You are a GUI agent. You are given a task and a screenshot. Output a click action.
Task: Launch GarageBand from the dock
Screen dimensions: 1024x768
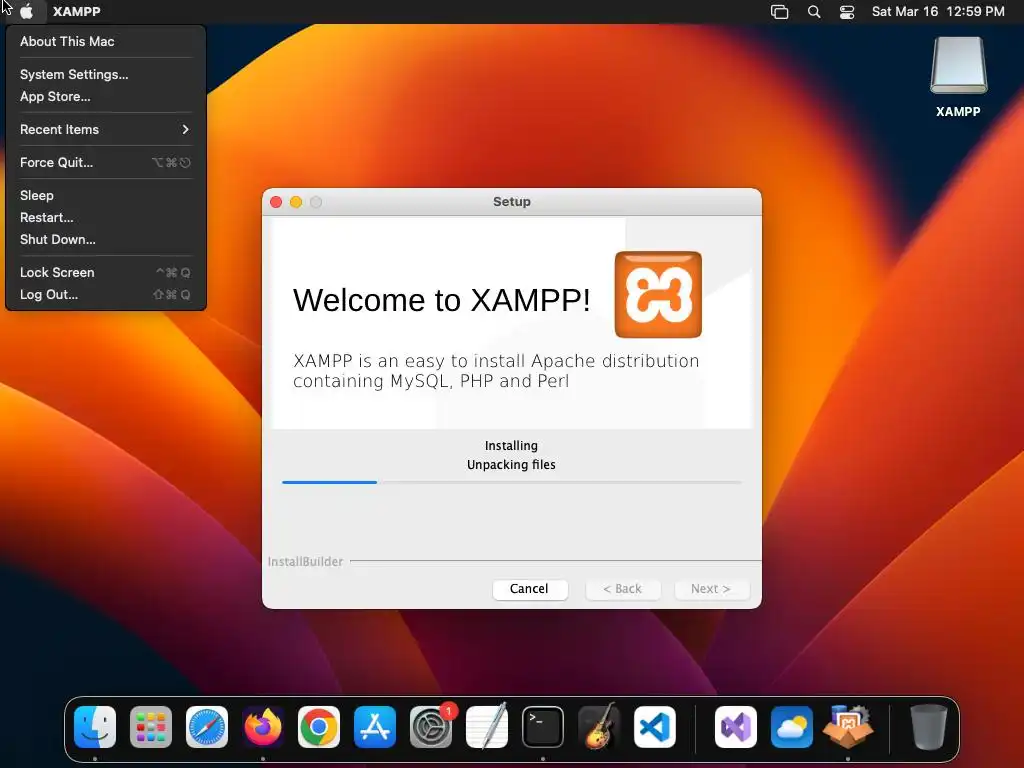click(599, 726)
